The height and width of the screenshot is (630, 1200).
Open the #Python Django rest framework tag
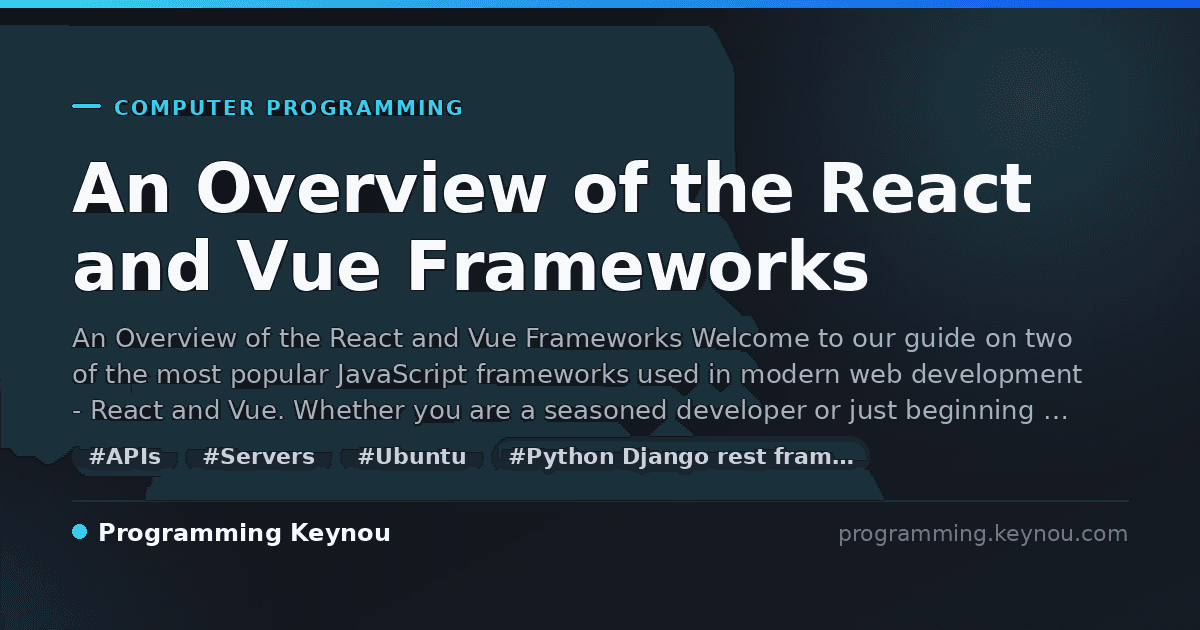(681, 458)
